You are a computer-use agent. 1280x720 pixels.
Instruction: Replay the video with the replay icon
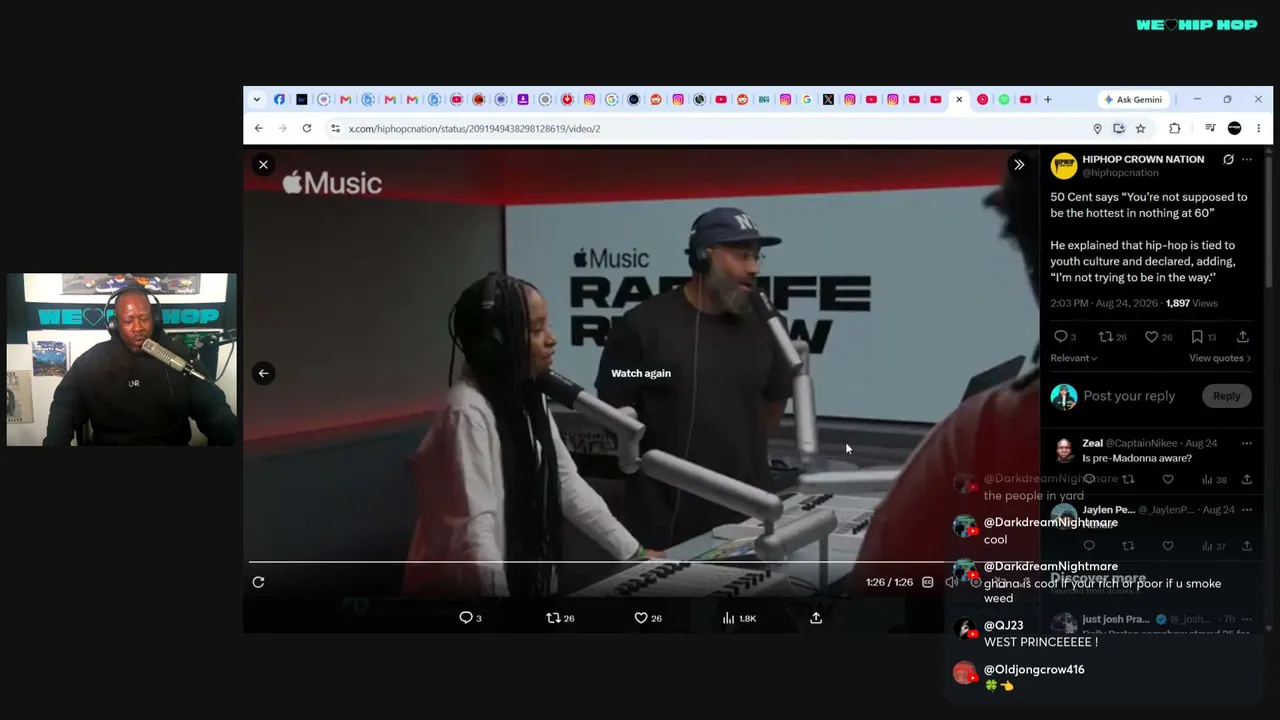(258, 582)
